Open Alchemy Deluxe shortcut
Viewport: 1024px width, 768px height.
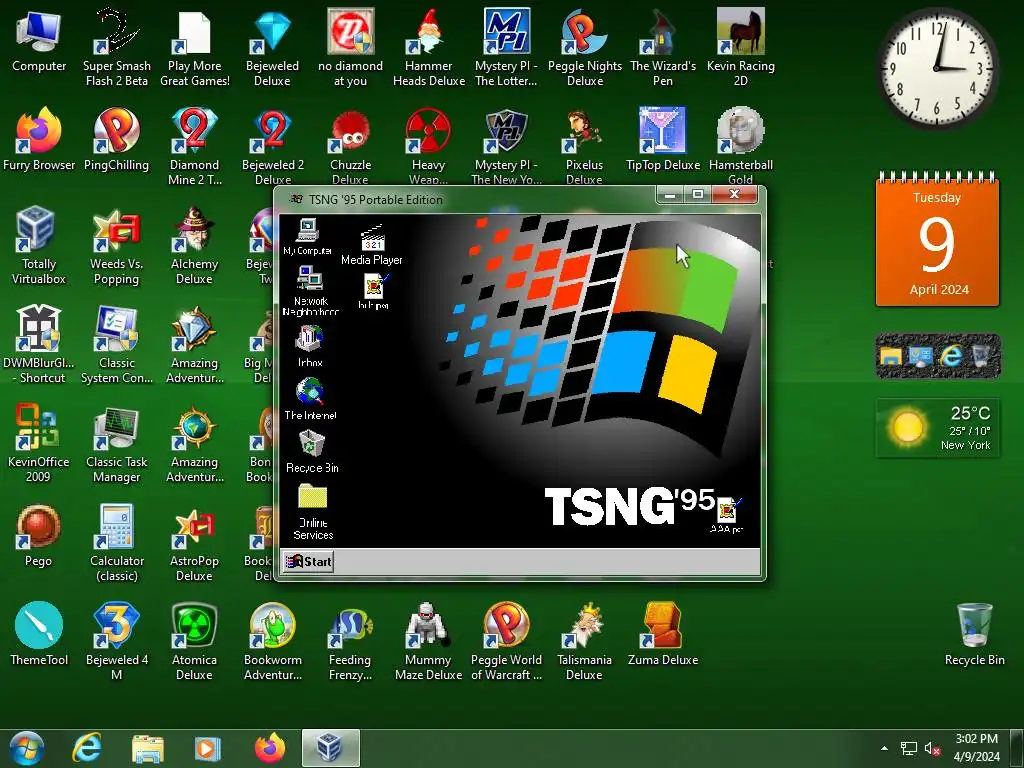click(x=195, y=246)
